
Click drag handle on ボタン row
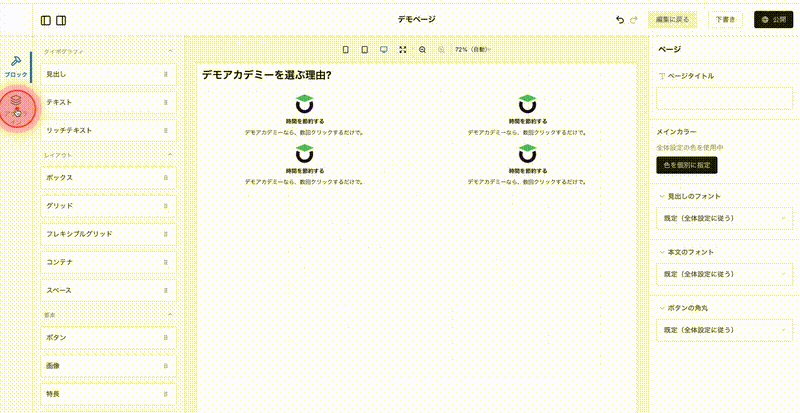point(165,338)
